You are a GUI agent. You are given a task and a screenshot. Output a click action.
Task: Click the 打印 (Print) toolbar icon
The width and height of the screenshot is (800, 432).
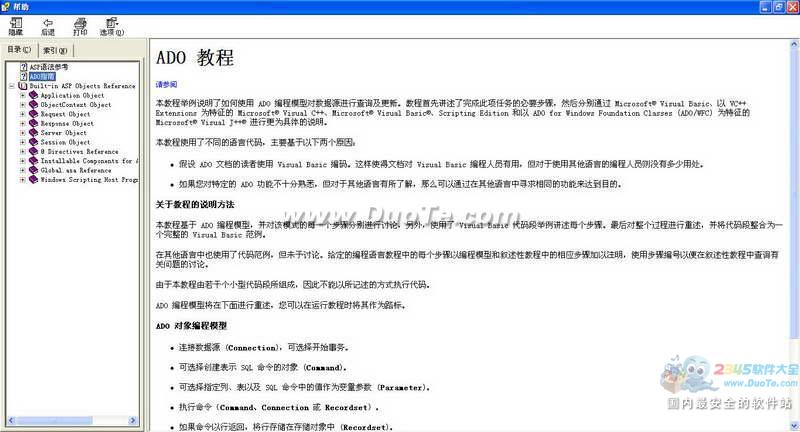pos(79,22)
